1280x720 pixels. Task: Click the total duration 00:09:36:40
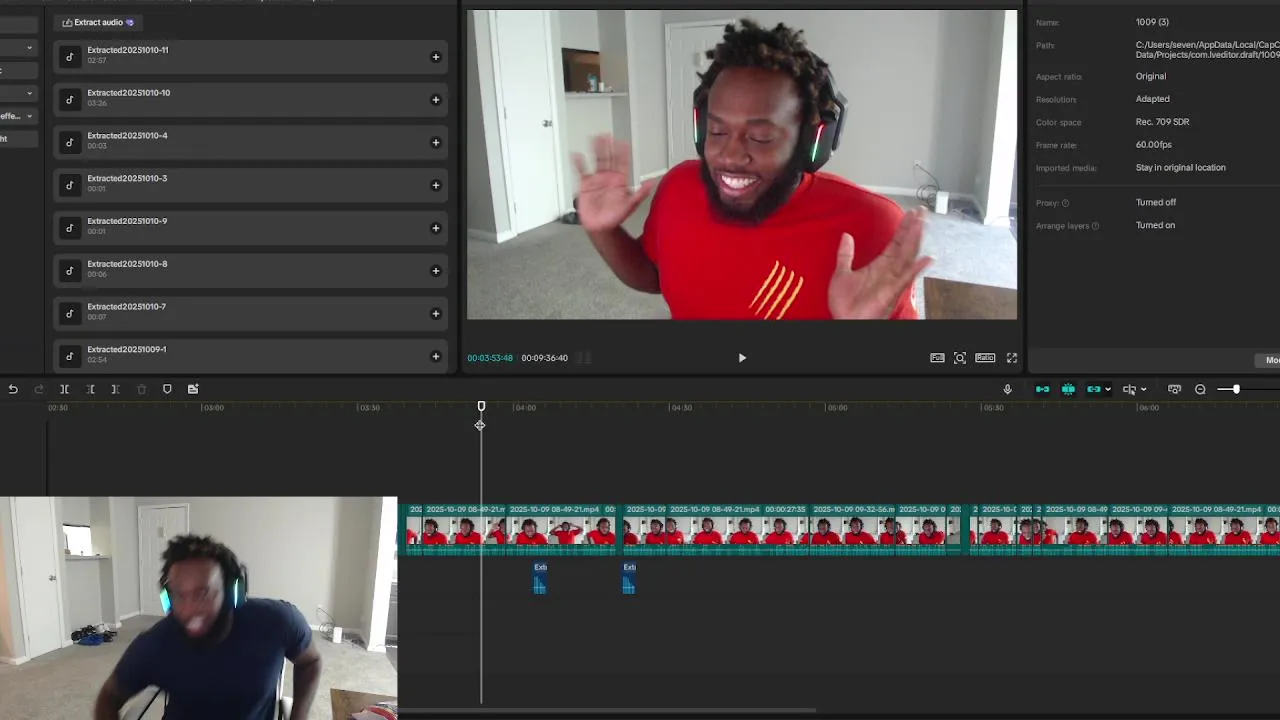[544, 358]
